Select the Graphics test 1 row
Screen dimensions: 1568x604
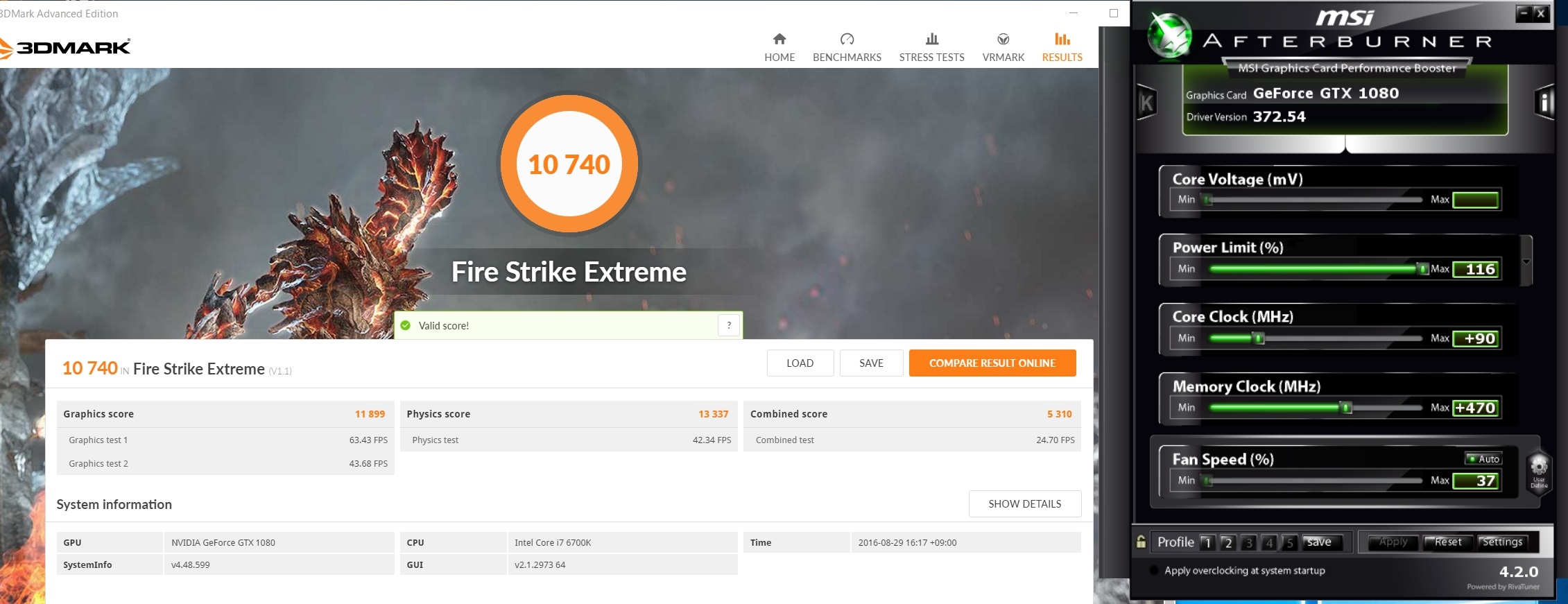pos(225,440)
